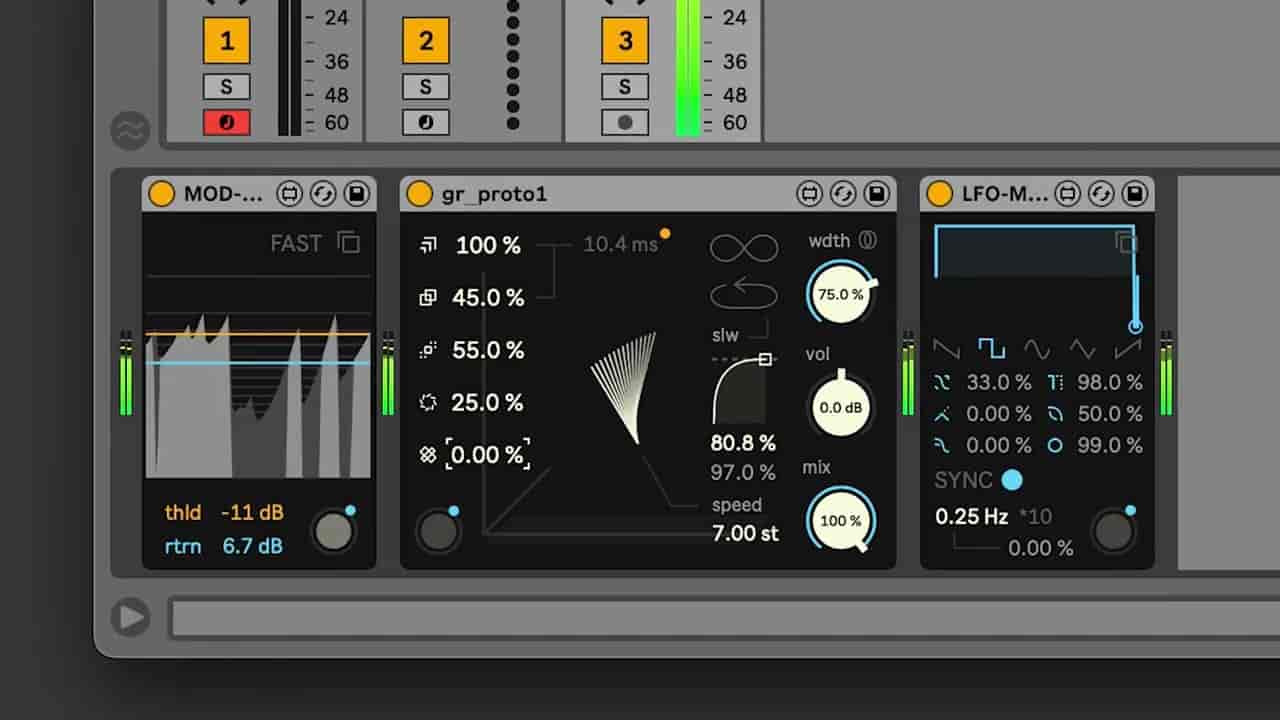This screenshot has height=720, width=1280.
Task: Click the infinity icon in gr_proto1
Action: tap(744, 248)
